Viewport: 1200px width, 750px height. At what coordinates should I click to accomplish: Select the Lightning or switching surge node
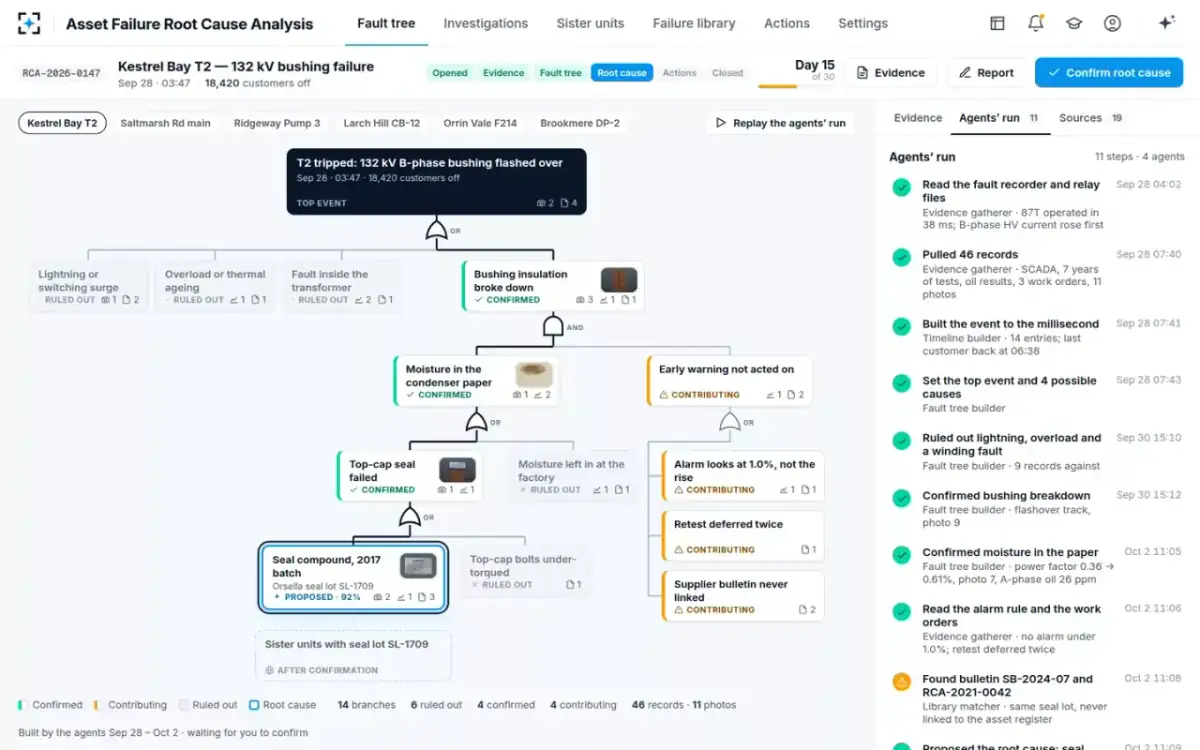coord(87,286)
